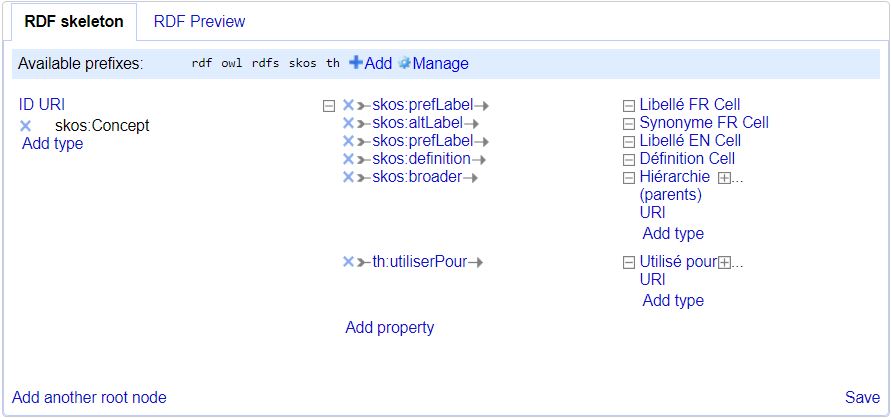The image size is (891, 418).
Task: Collapse the root node properties minus box
Action: [x=328, y=105]
